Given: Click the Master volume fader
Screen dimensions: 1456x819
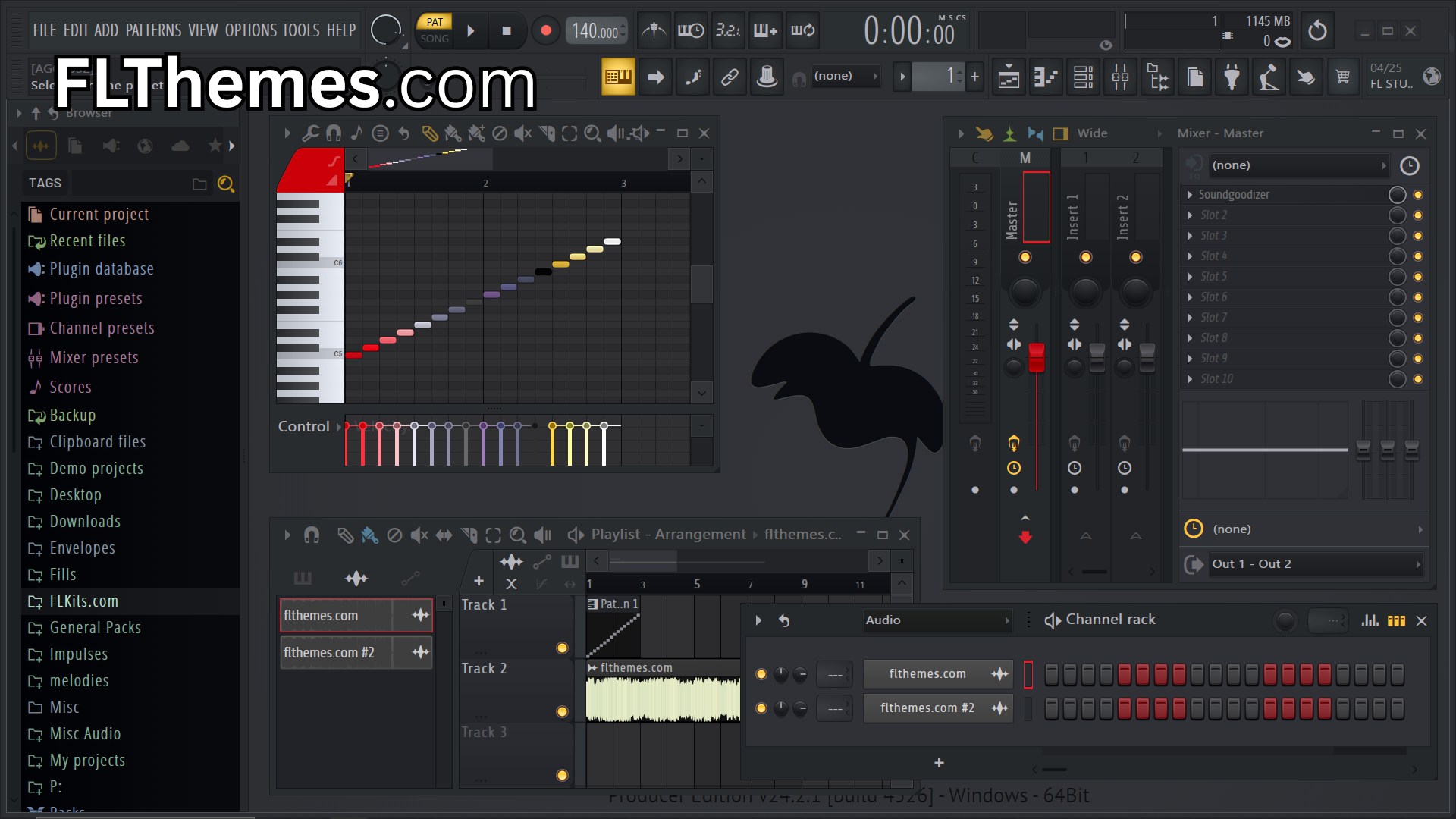Looking at the screenshot, I should click(x=1036, y=358).
